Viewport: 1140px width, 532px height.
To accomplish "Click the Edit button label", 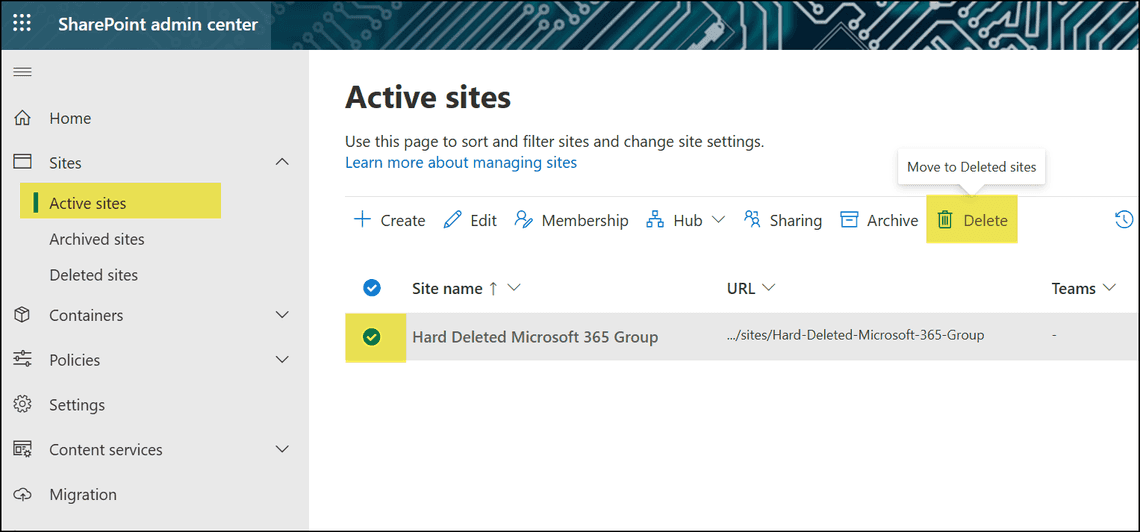I will click(483, 220).
